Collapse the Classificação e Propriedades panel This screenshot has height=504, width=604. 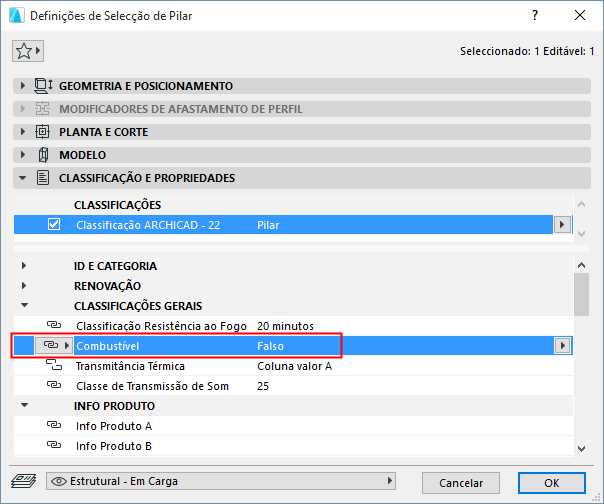point(24,178)
